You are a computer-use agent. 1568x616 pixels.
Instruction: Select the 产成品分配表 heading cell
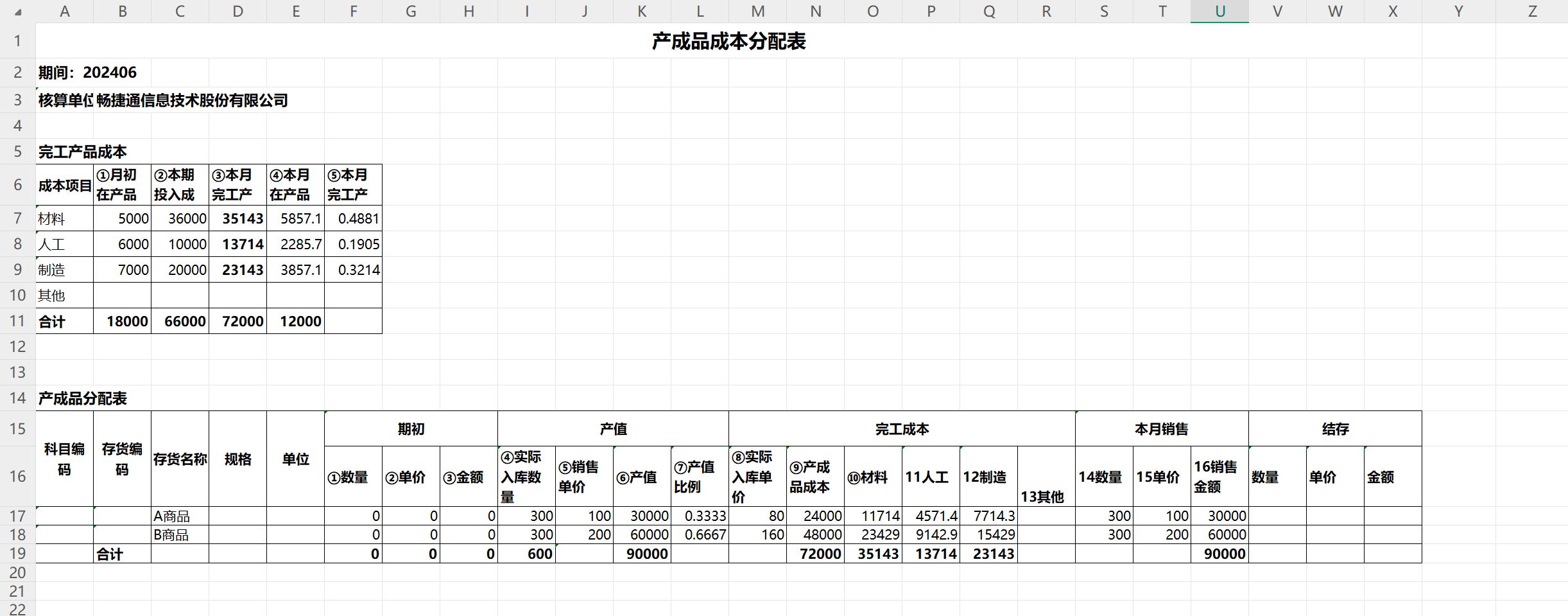[82, 398]
